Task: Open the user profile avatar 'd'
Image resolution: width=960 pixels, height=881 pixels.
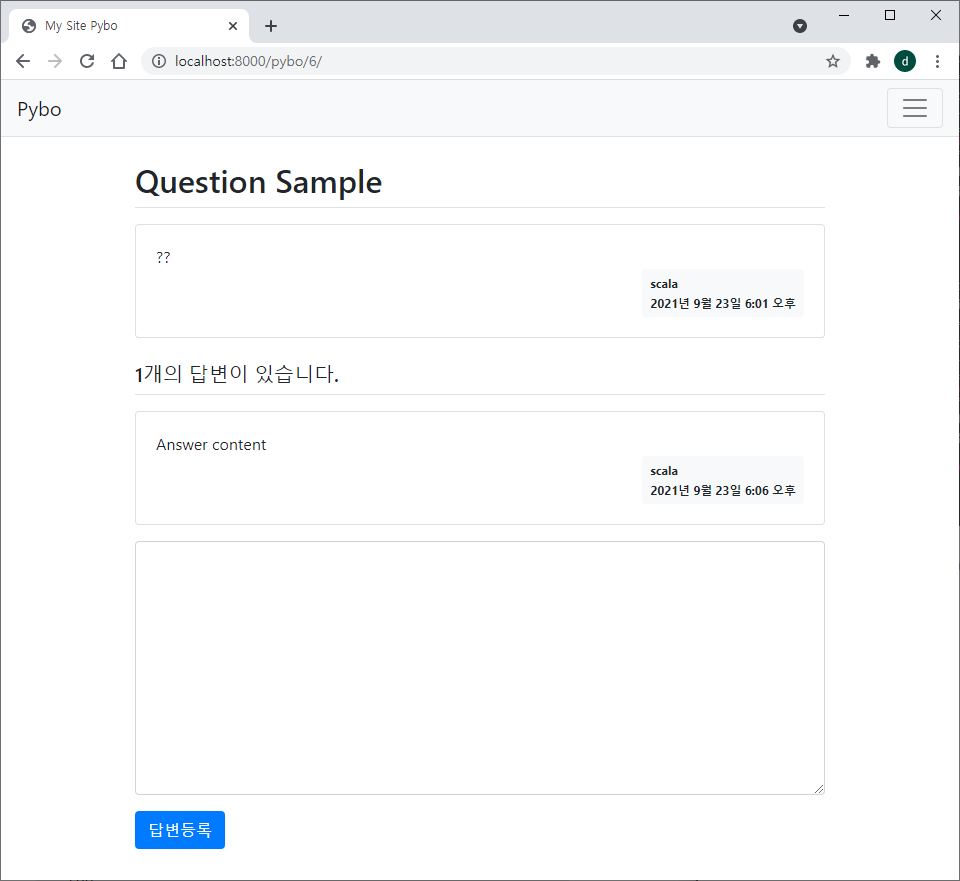Action: 905,61
